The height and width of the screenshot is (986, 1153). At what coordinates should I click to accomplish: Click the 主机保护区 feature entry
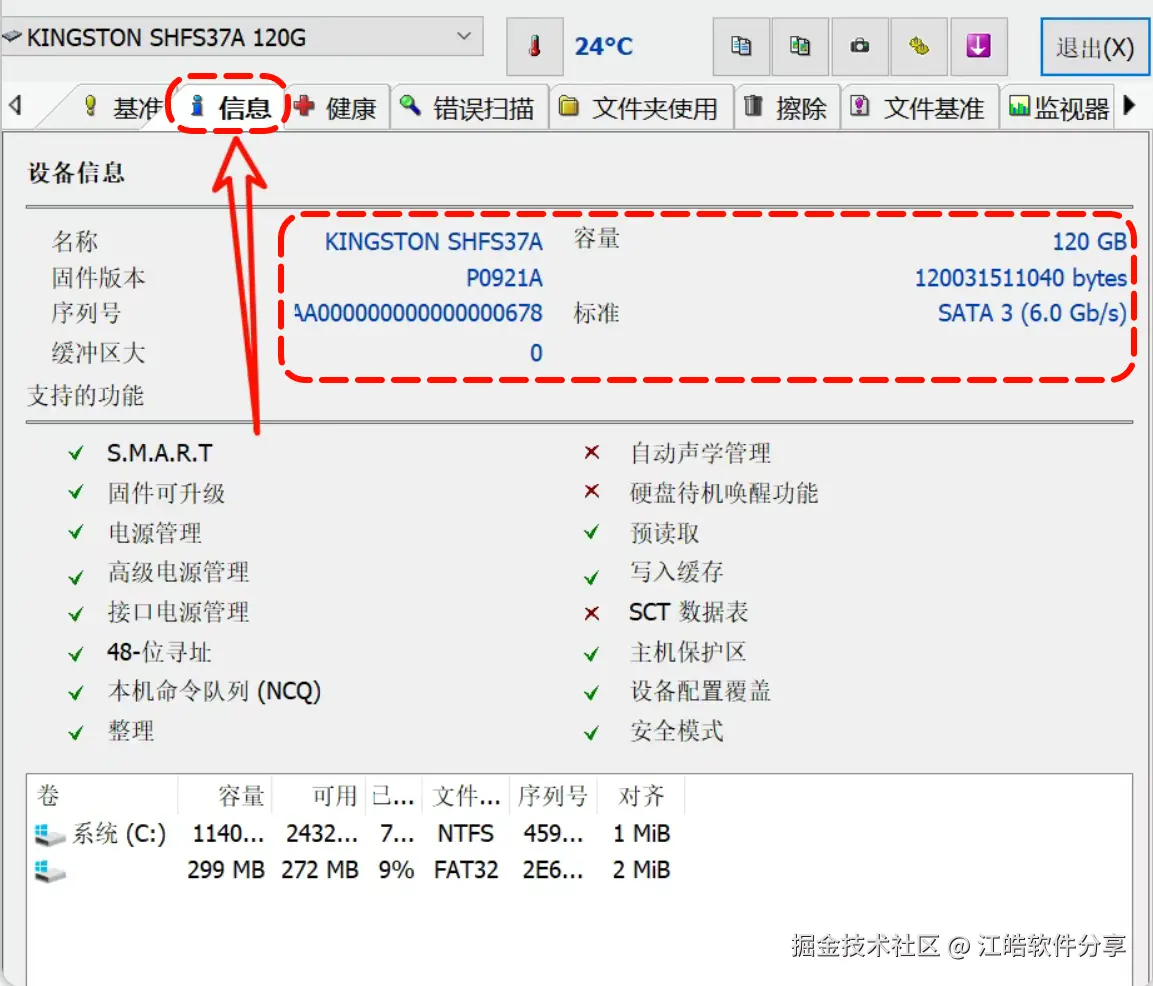click(688, 651)
